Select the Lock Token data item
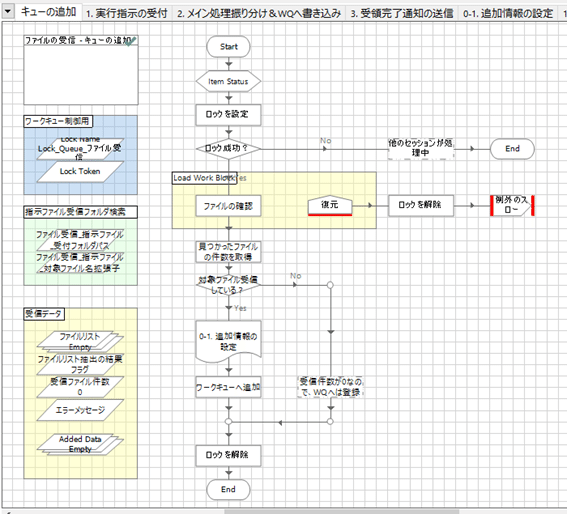This screenshot has height=514, width=567. coord(80,171)
